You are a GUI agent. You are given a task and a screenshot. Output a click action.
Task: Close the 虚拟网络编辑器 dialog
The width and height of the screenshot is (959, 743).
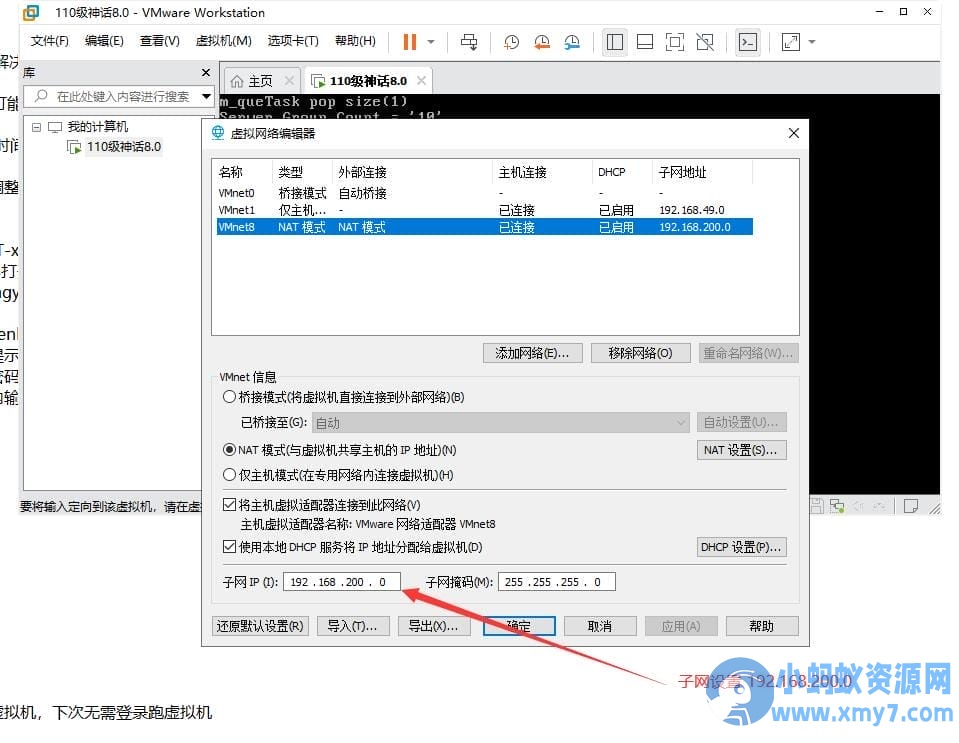pyautogui.click(x=794, y=133)
